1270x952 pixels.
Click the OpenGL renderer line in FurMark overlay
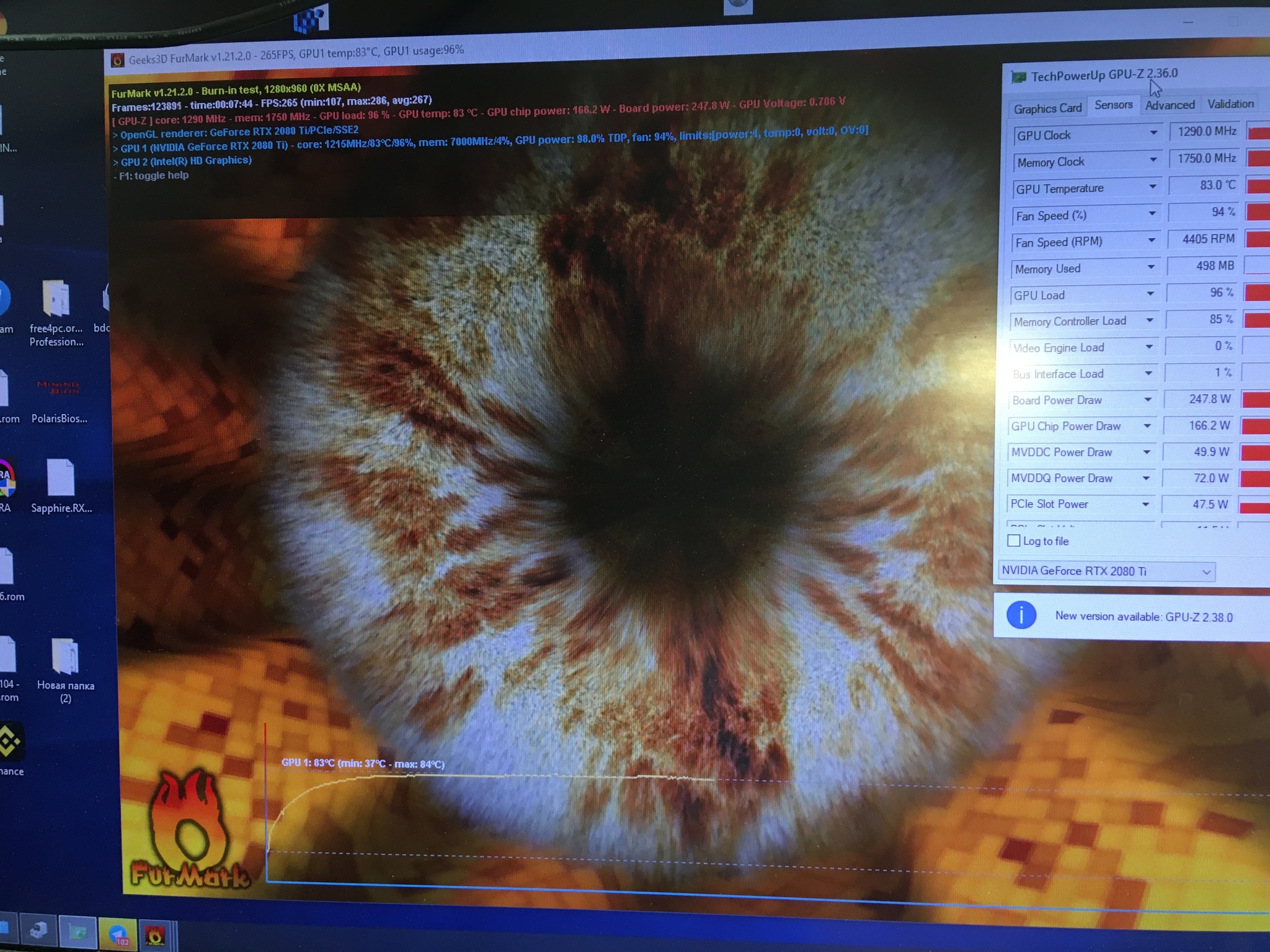coord(236,132)
